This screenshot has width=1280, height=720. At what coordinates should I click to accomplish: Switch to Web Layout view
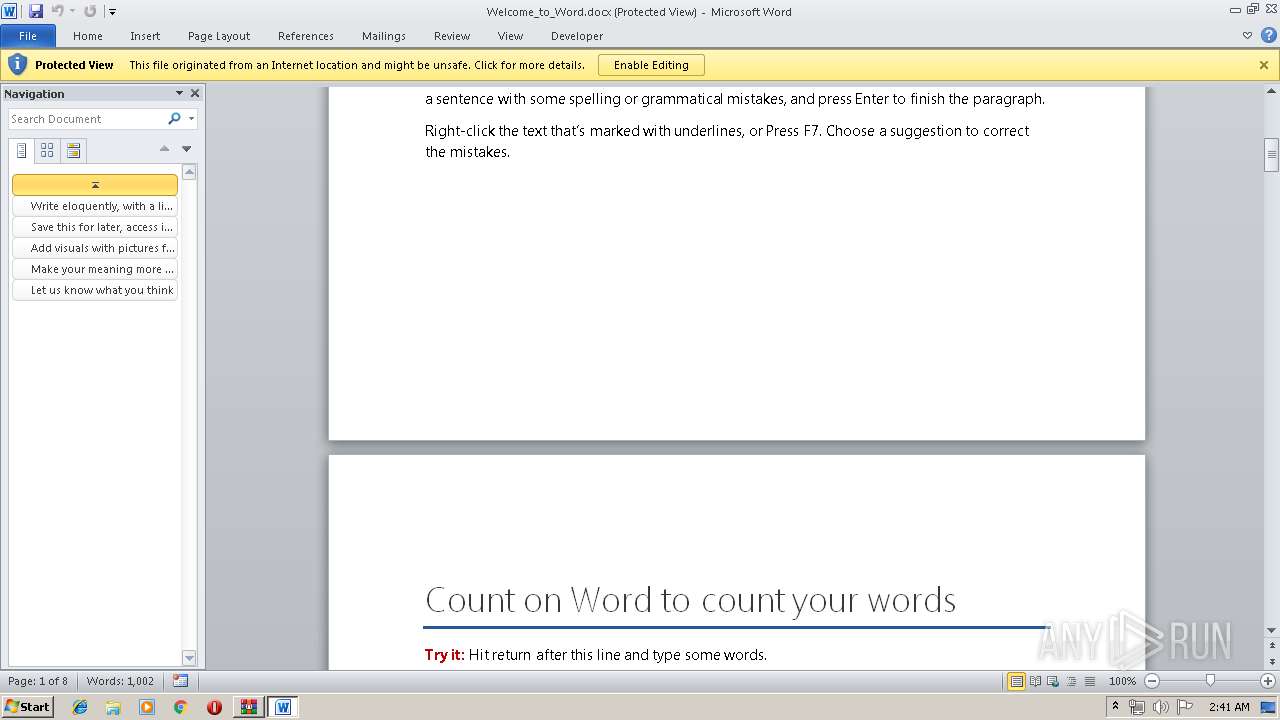(x=1053, y=681)
